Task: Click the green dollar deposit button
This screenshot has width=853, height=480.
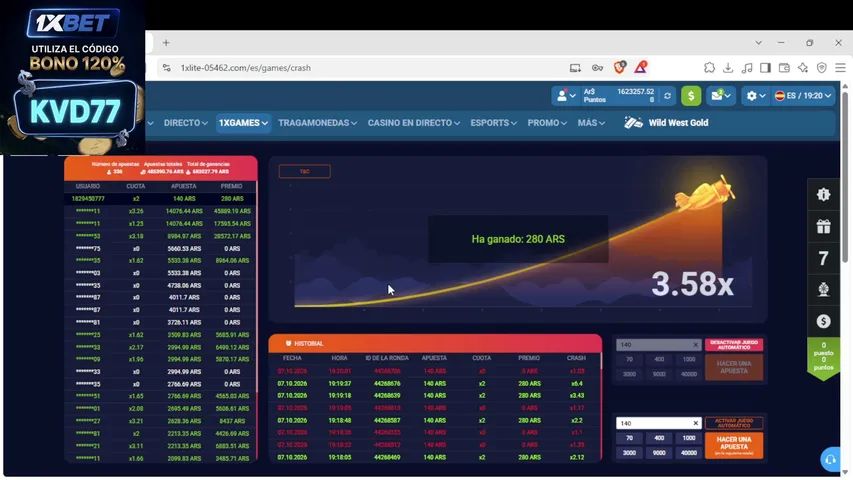Action: [x=691, y=96]
